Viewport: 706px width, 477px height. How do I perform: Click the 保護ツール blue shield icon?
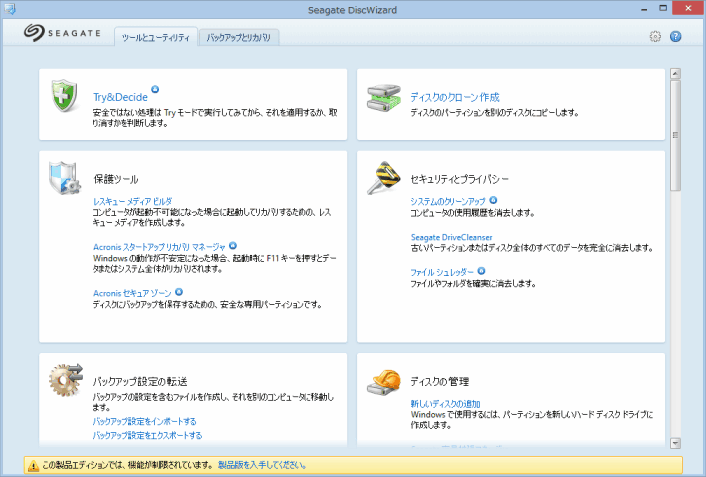pos(64,177)
